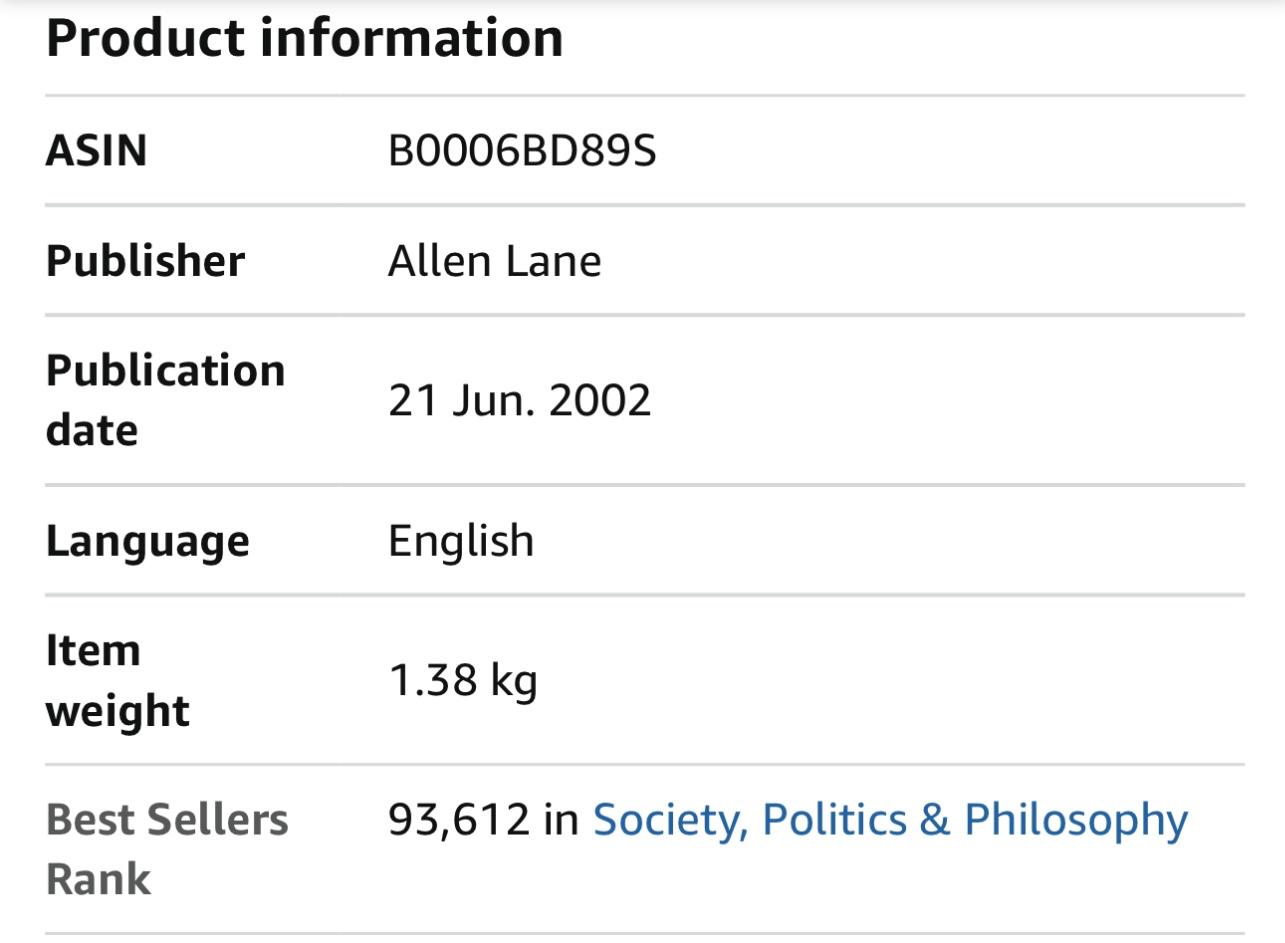Select the ASIN value B0006BD89S
This screenshot has height=943, width=1285.
point(522,151)
